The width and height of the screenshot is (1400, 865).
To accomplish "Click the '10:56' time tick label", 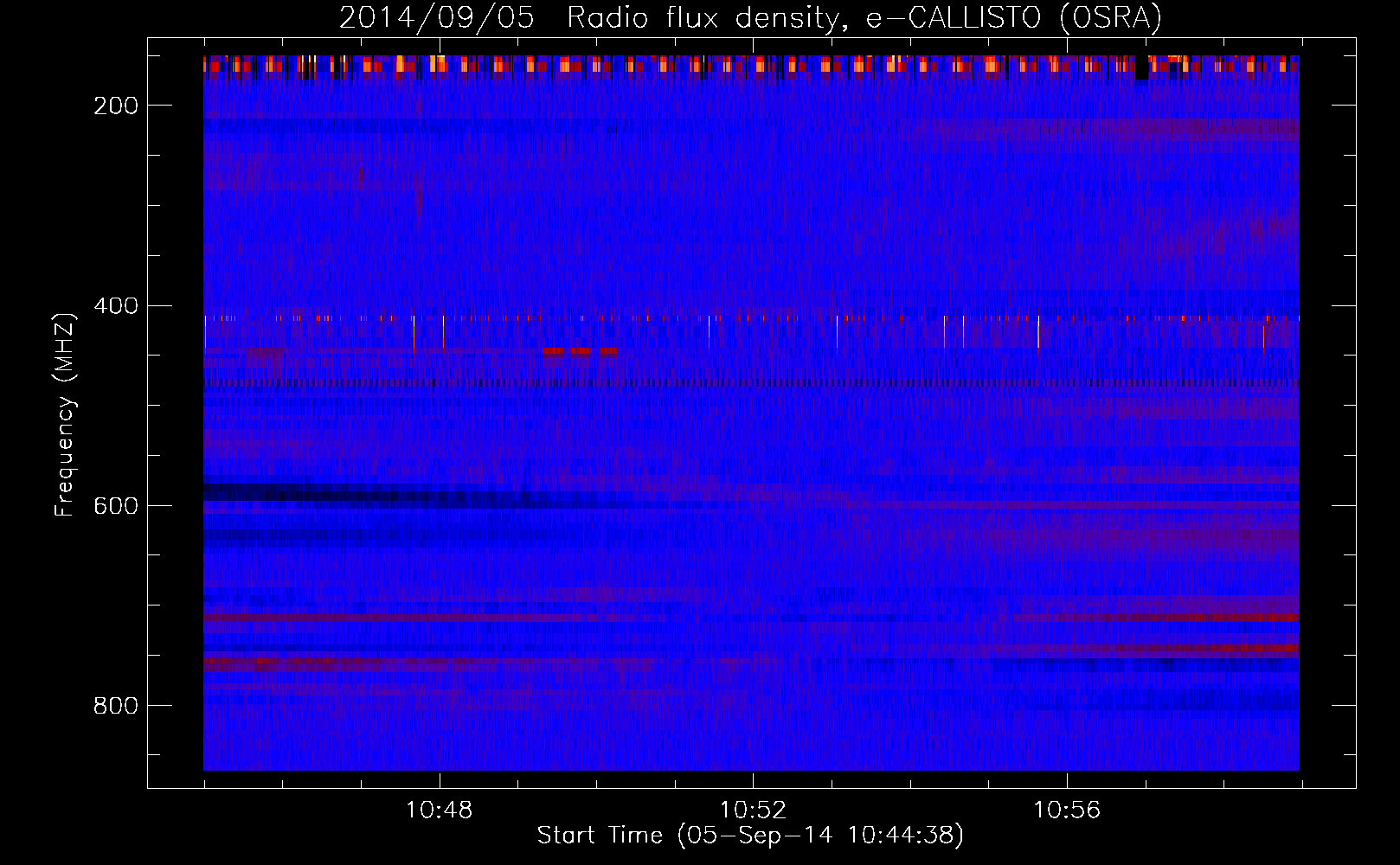I will [x=1067, y=810].
